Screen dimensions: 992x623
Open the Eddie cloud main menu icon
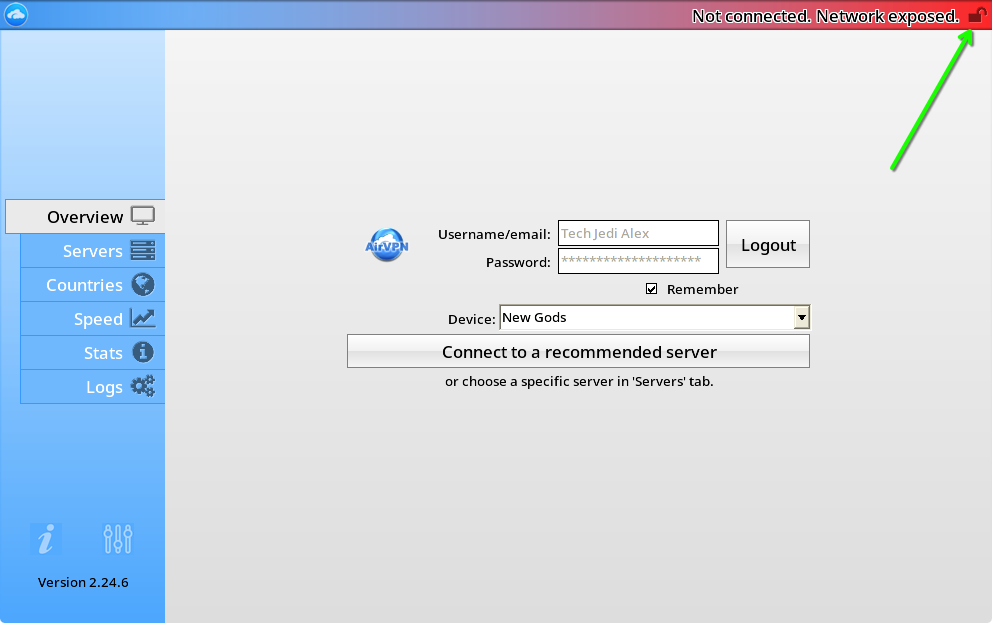click(16, 15)
